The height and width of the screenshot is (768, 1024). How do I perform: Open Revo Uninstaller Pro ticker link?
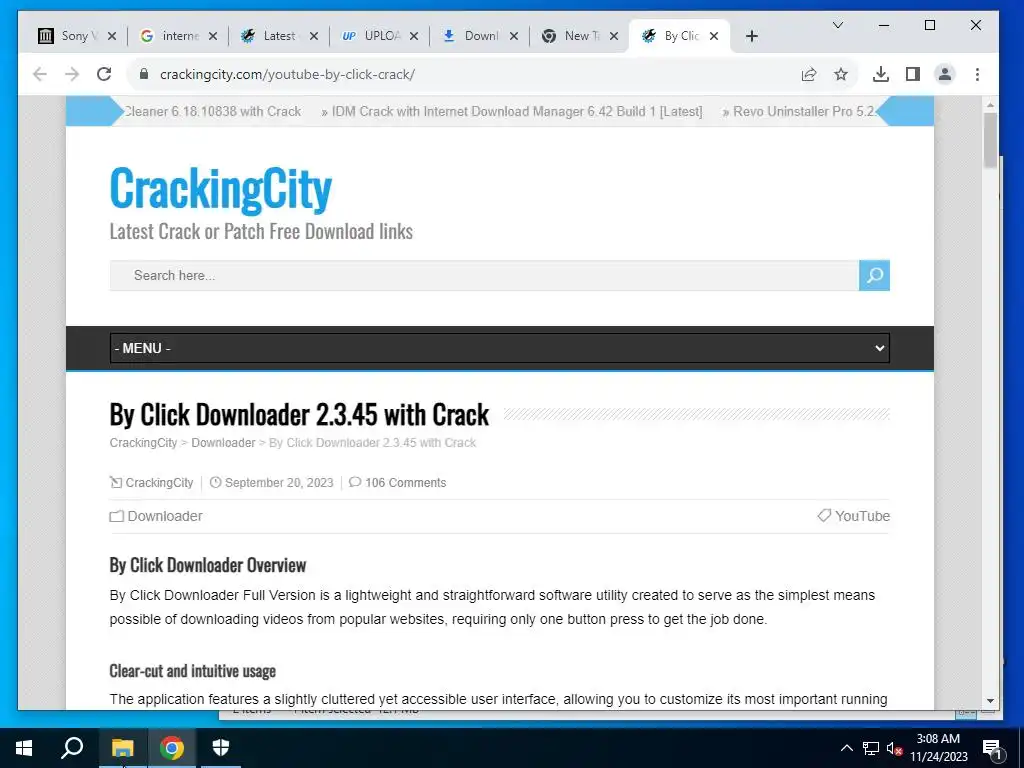coord(803,112)
